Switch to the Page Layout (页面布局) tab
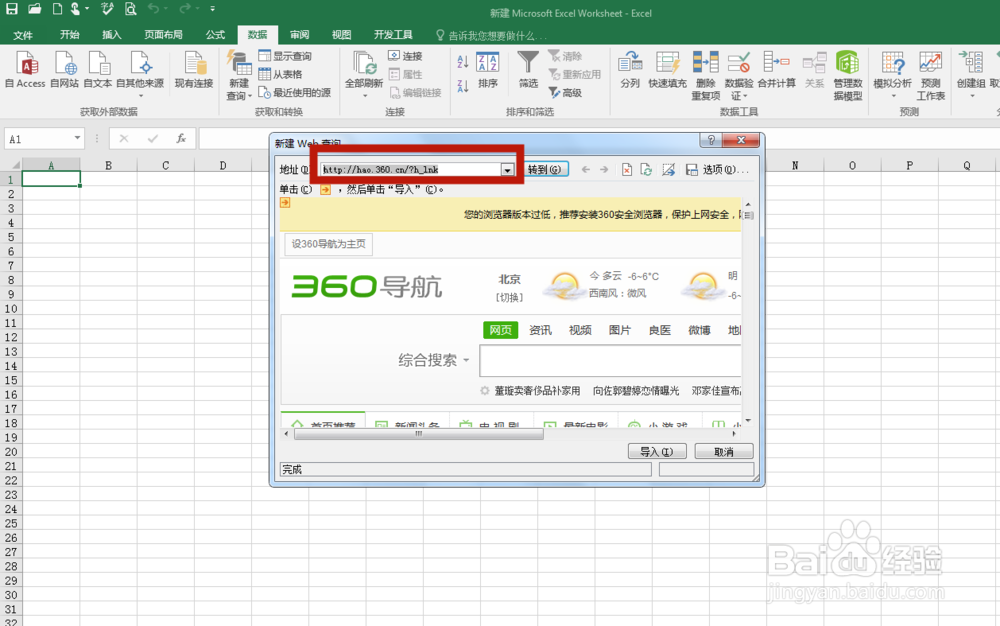Screen dimensions: 1000x626 tap(163, 35)
